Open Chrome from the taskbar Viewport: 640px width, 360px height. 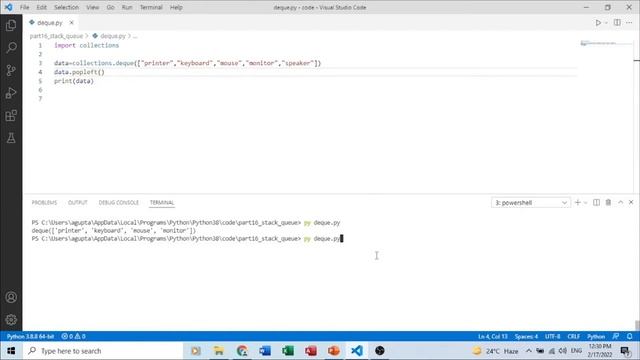242,351
